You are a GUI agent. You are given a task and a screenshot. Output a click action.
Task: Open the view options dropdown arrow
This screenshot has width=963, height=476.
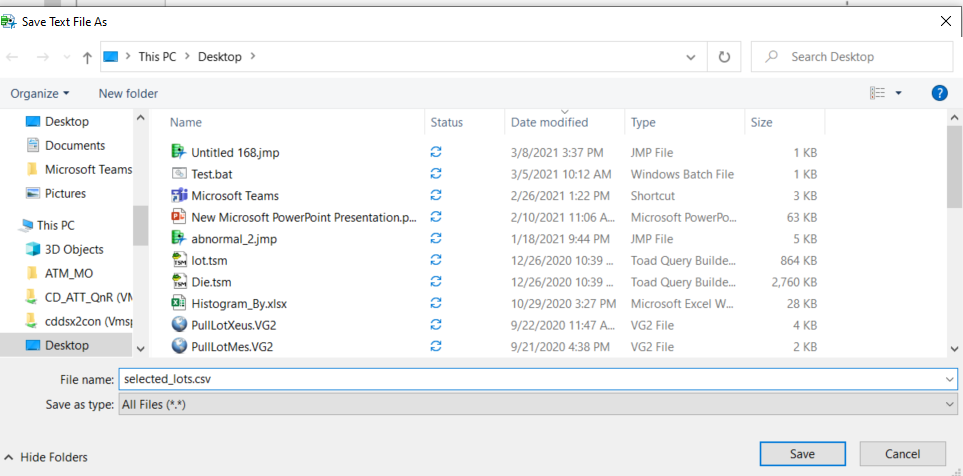pyautogui.click(x=898, y=93)
